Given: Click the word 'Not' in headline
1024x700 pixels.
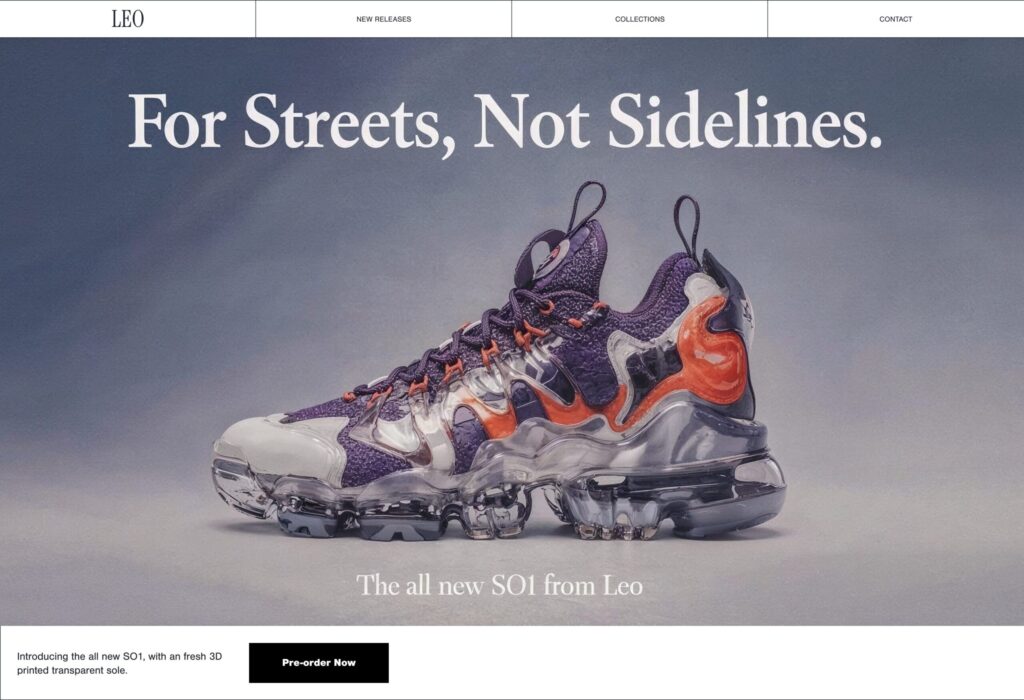Looking at the screenshot, I should pyautogui.click(x=530, y=121).
